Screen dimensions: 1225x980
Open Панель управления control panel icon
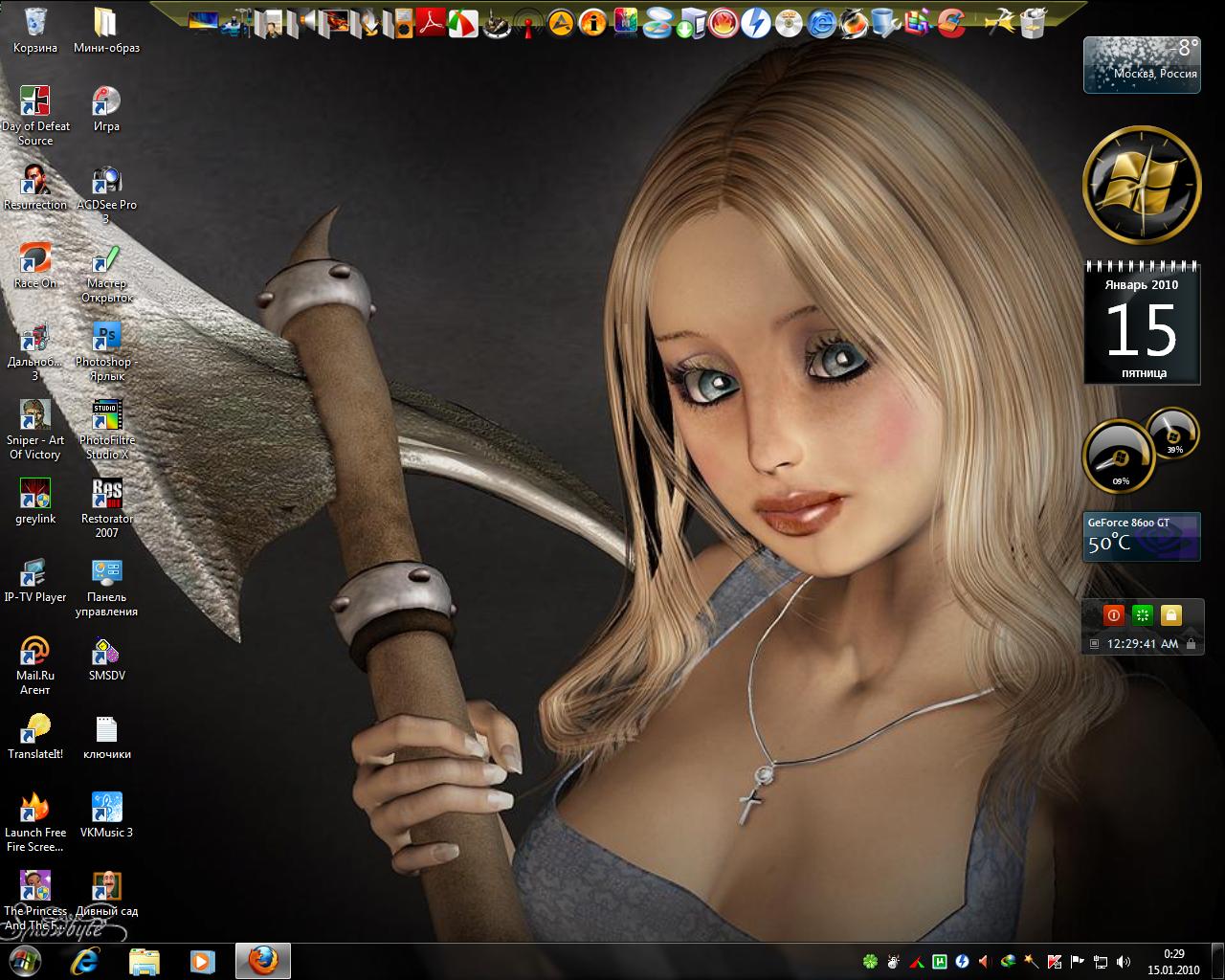(x=106, y=587)
